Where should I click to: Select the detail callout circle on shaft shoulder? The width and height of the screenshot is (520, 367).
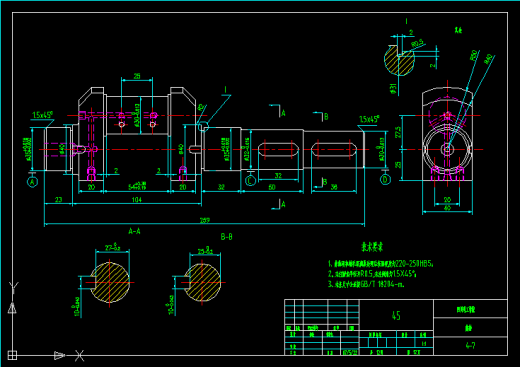[203, 127]
